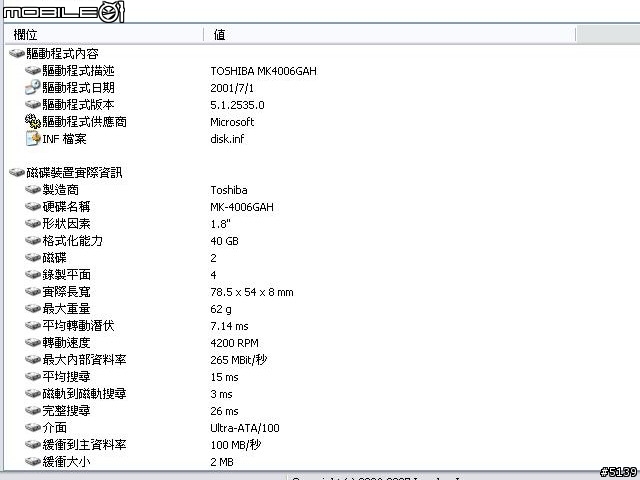
Task: Click the icon beside 格式化能力
Action: point(33,240)
